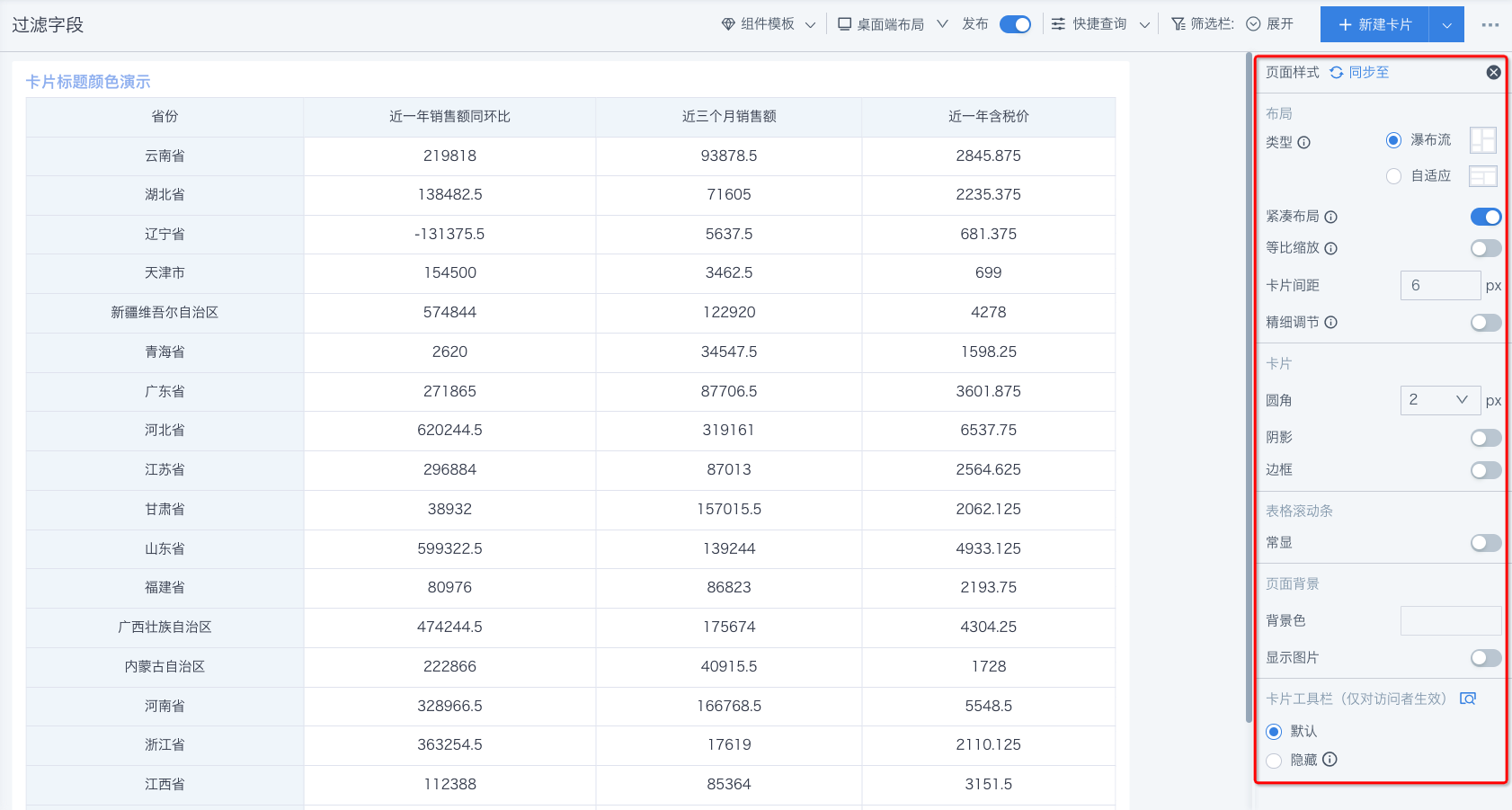This screenshot has width=1512, height=810.
Task: Open the 快捷查询 menu
Action: point(1101,24)
